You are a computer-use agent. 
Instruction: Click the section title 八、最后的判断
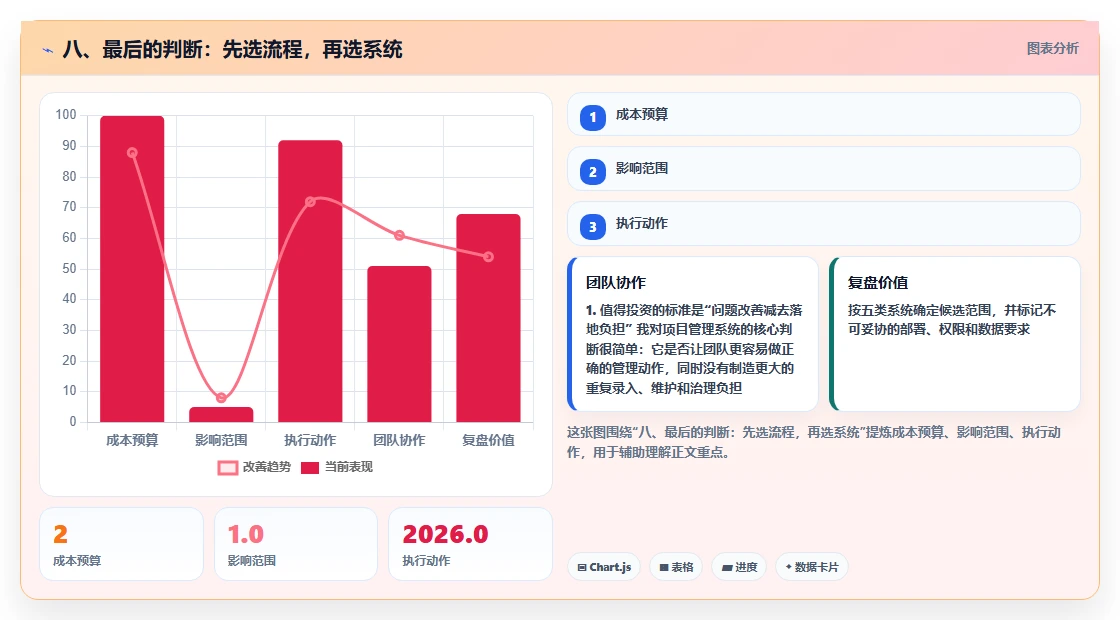pos(233,49)
